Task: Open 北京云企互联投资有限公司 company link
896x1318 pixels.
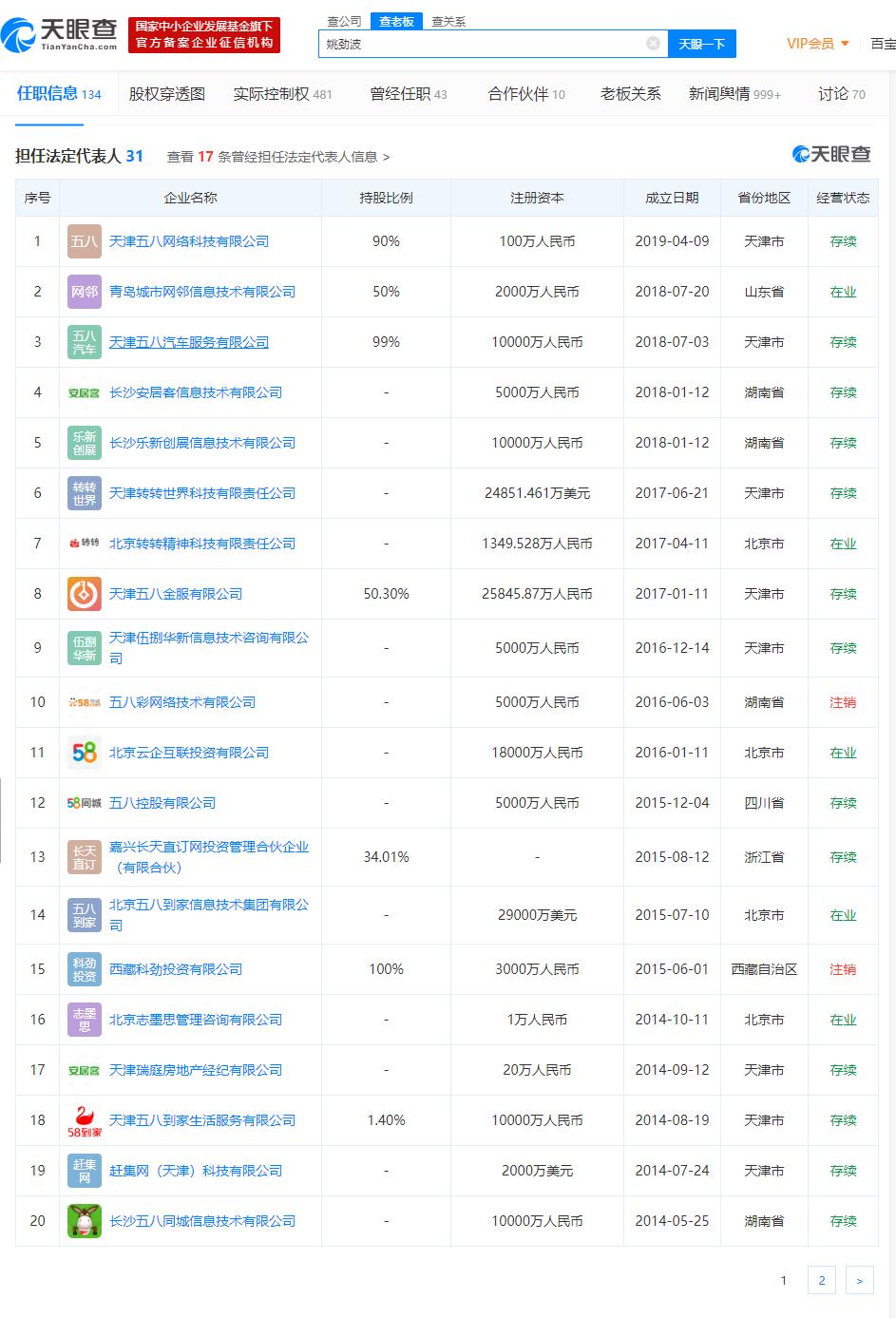Action: click(x=189, y=753)
